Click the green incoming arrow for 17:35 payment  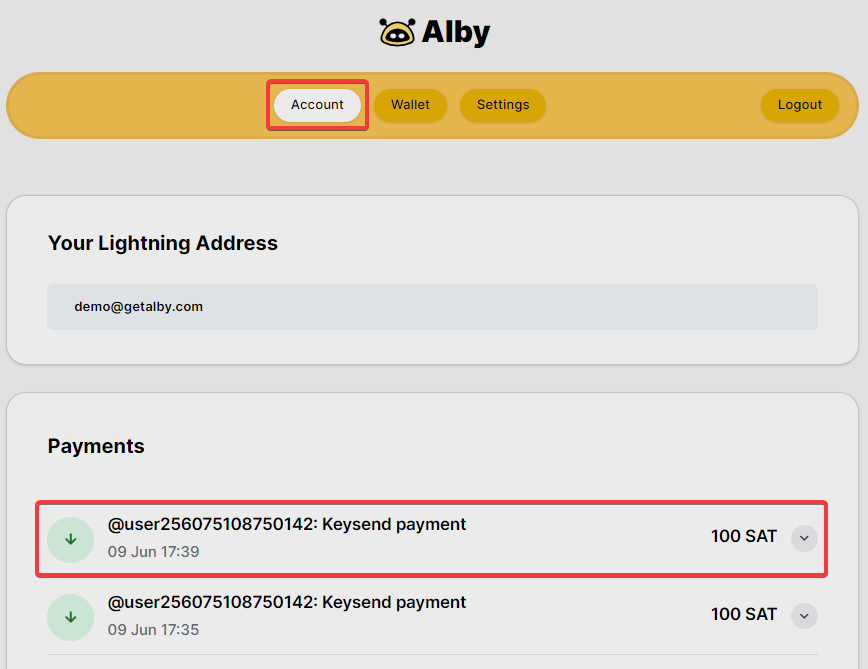pos(70,618)
